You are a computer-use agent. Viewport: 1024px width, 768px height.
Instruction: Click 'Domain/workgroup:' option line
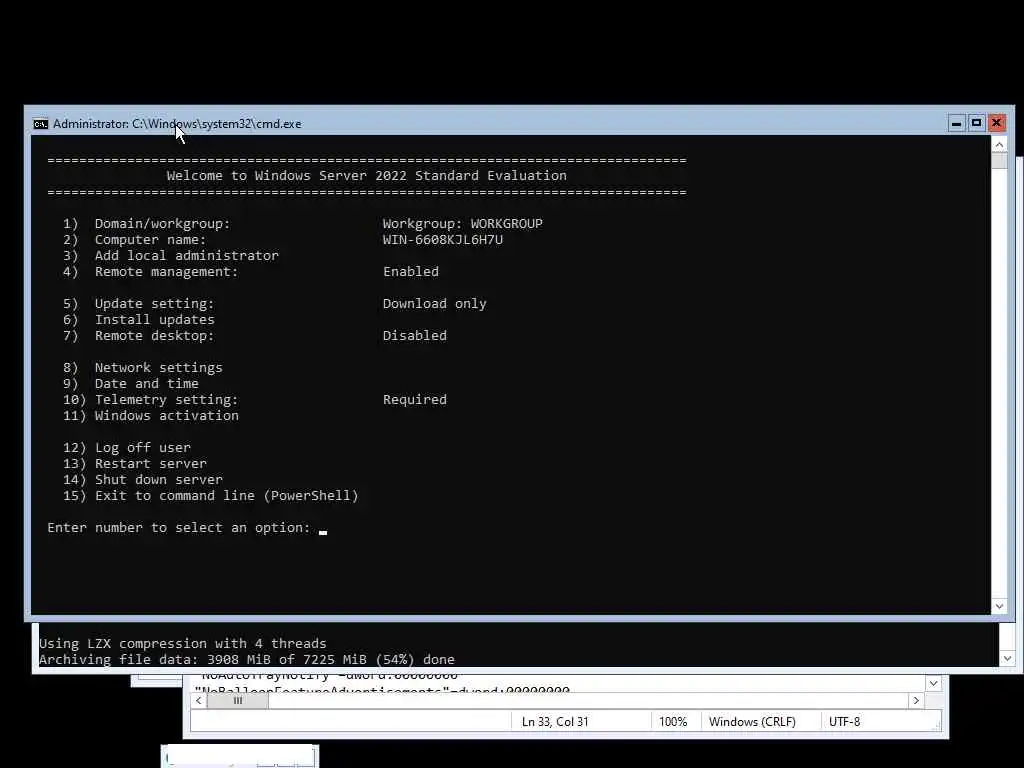coord(146,224)
